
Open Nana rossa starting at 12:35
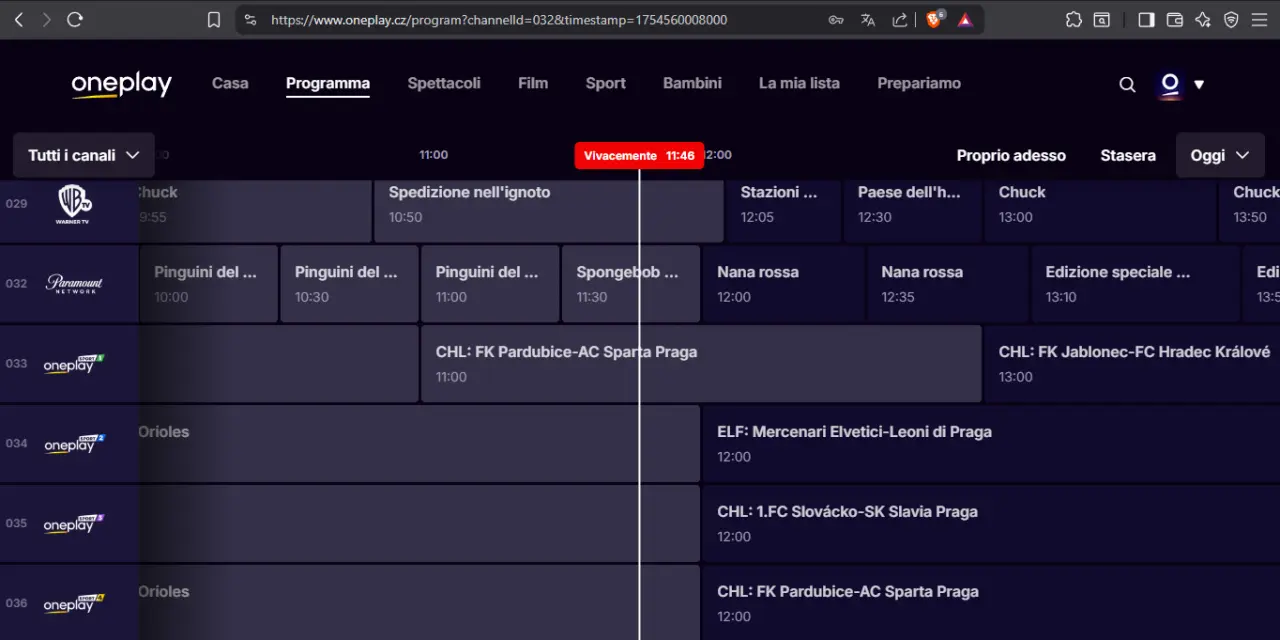948,284
